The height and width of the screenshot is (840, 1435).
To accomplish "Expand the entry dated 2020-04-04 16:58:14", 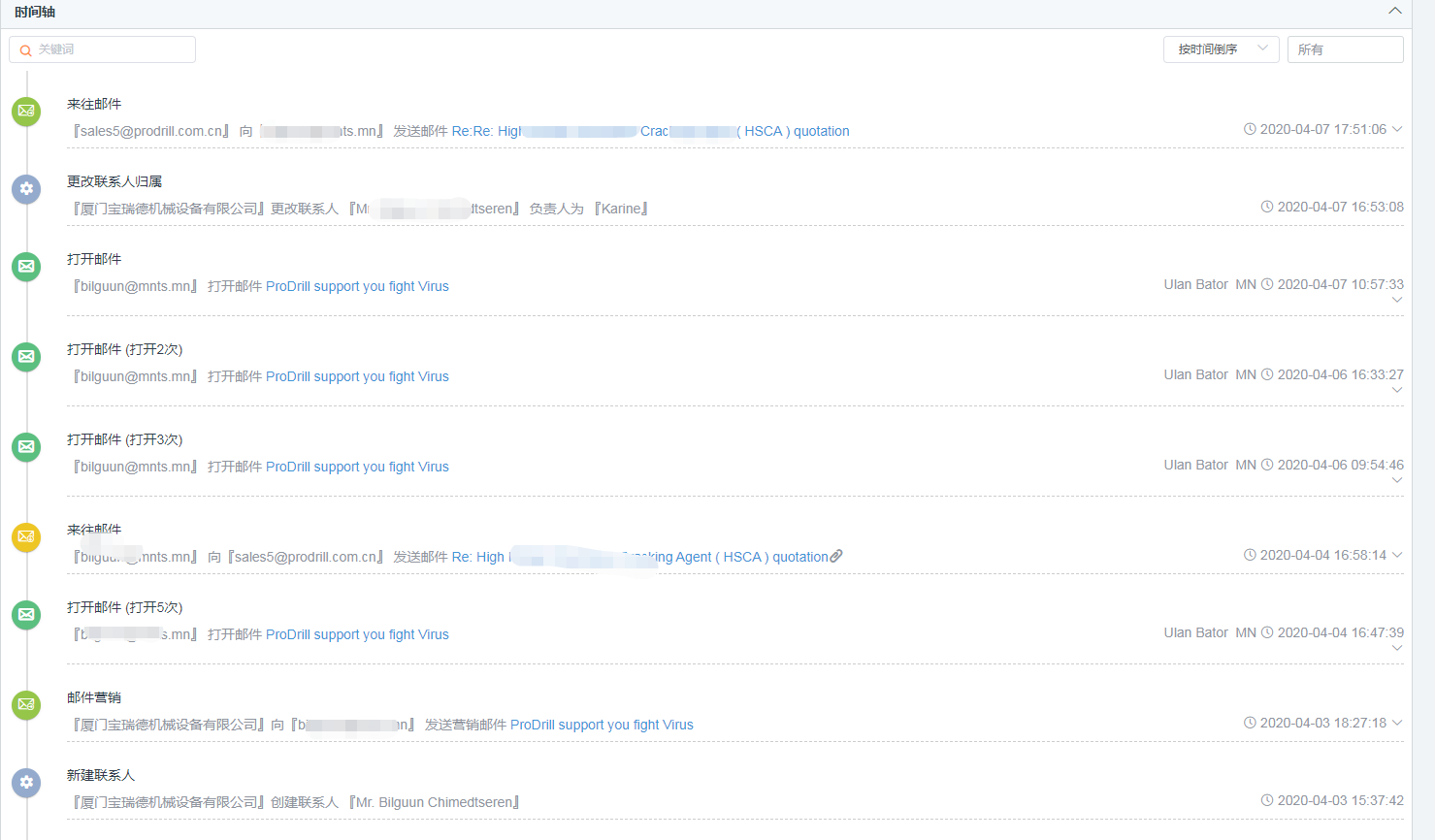I will [x=1397, y=555].
